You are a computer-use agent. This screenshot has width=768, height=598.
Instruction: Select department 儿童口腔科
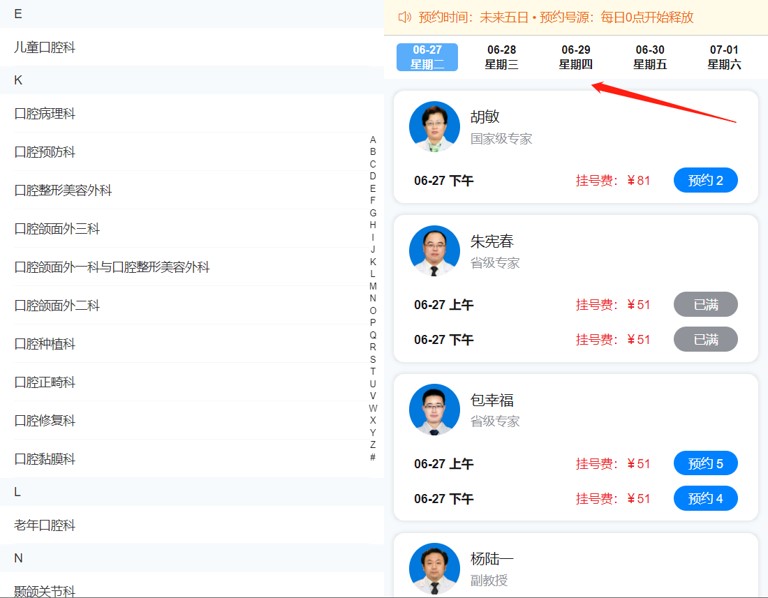coord(192,47)
